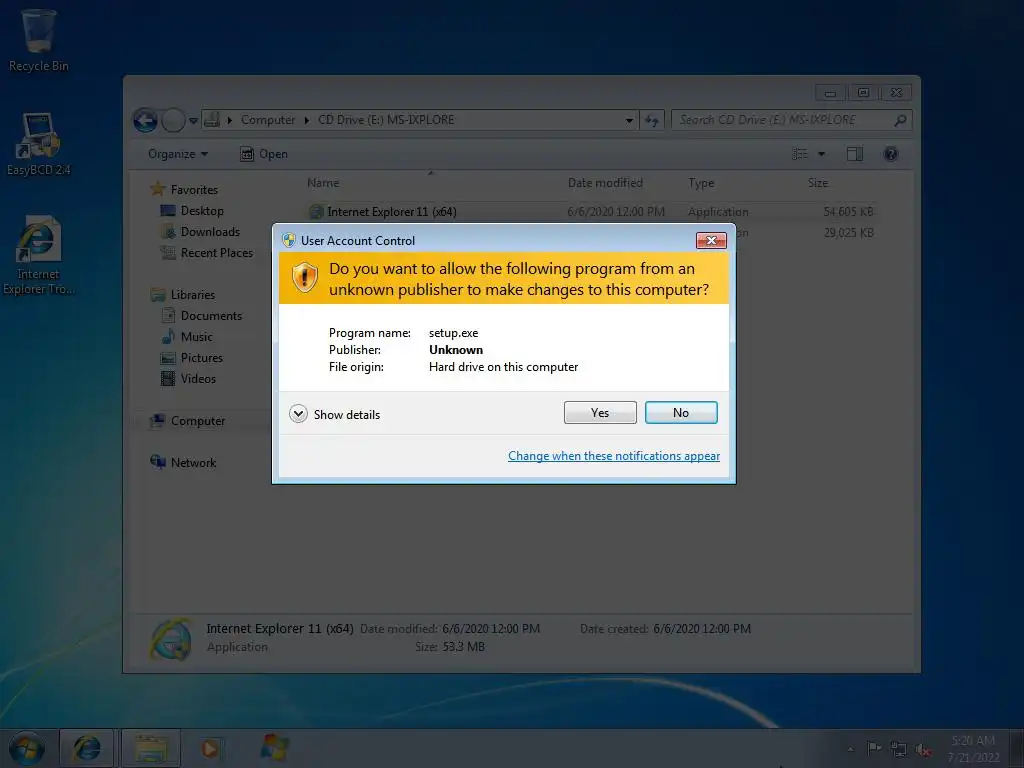Open recent locations dropdown arrow in Explorer

[193, 121]
